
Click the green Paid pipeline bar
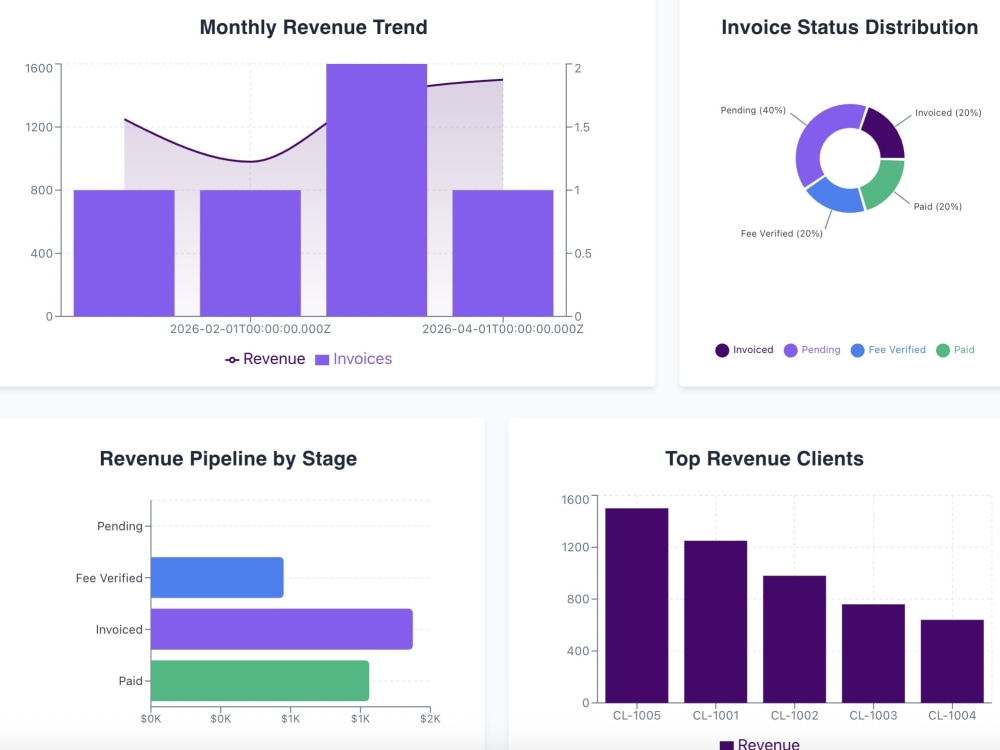click(x=260, y=680)
